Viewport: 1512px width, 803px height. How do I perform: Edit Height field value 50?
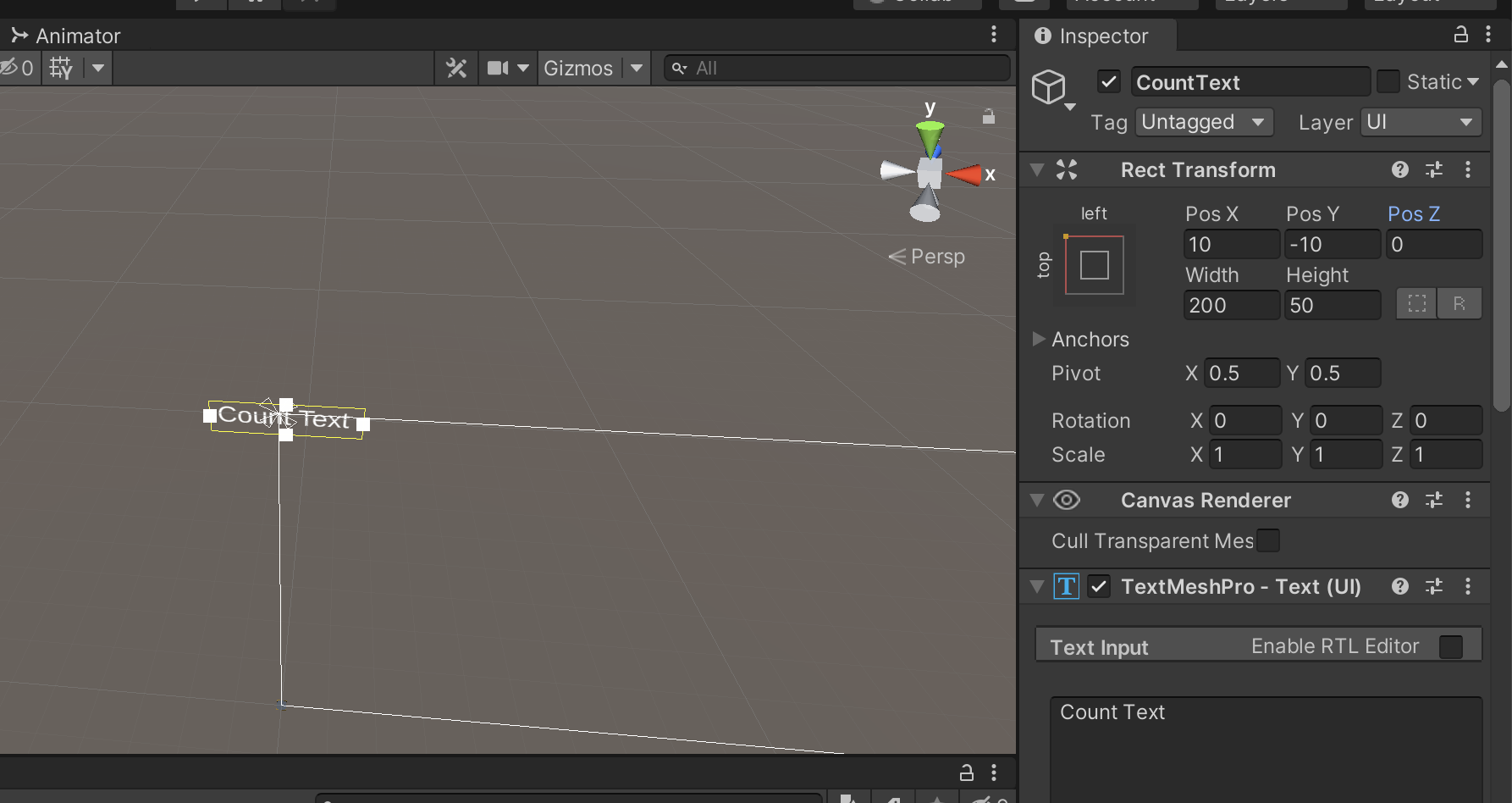point(1333,305)
